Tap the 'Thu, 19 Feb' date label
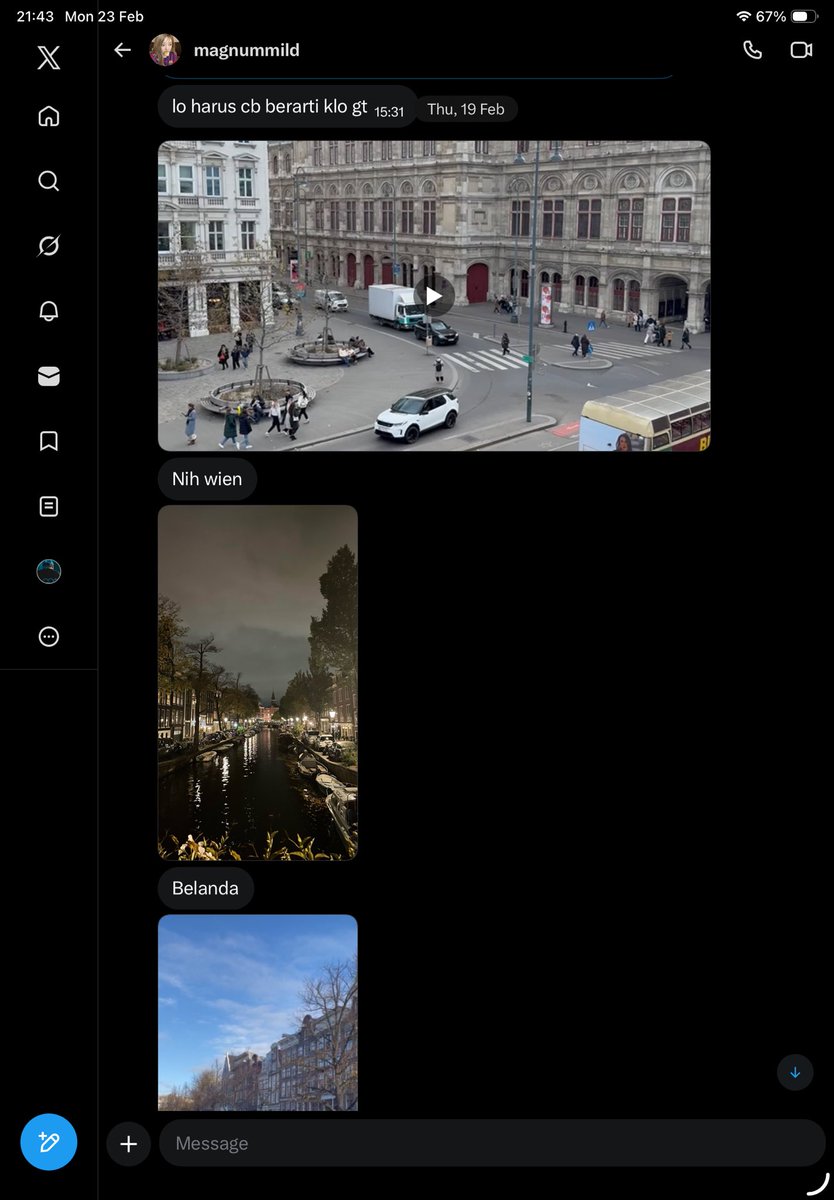Screen dimensions: 834x1200 pyautogui.click(x=466, y=110)
